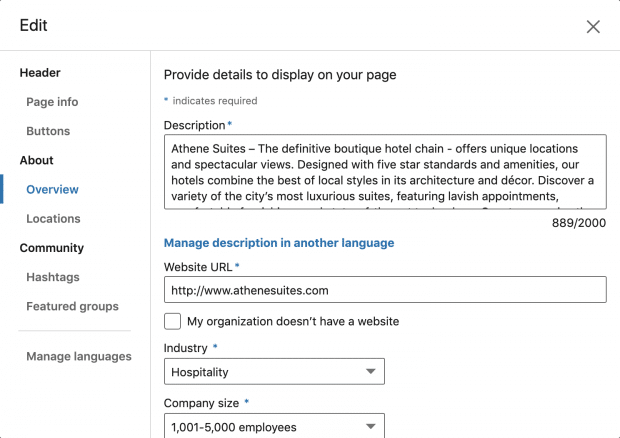This screenshot has width=620, height=438.
Task: Click the Community group heading in sidebar
Action: pyautogui.click(x=52, y=248)
